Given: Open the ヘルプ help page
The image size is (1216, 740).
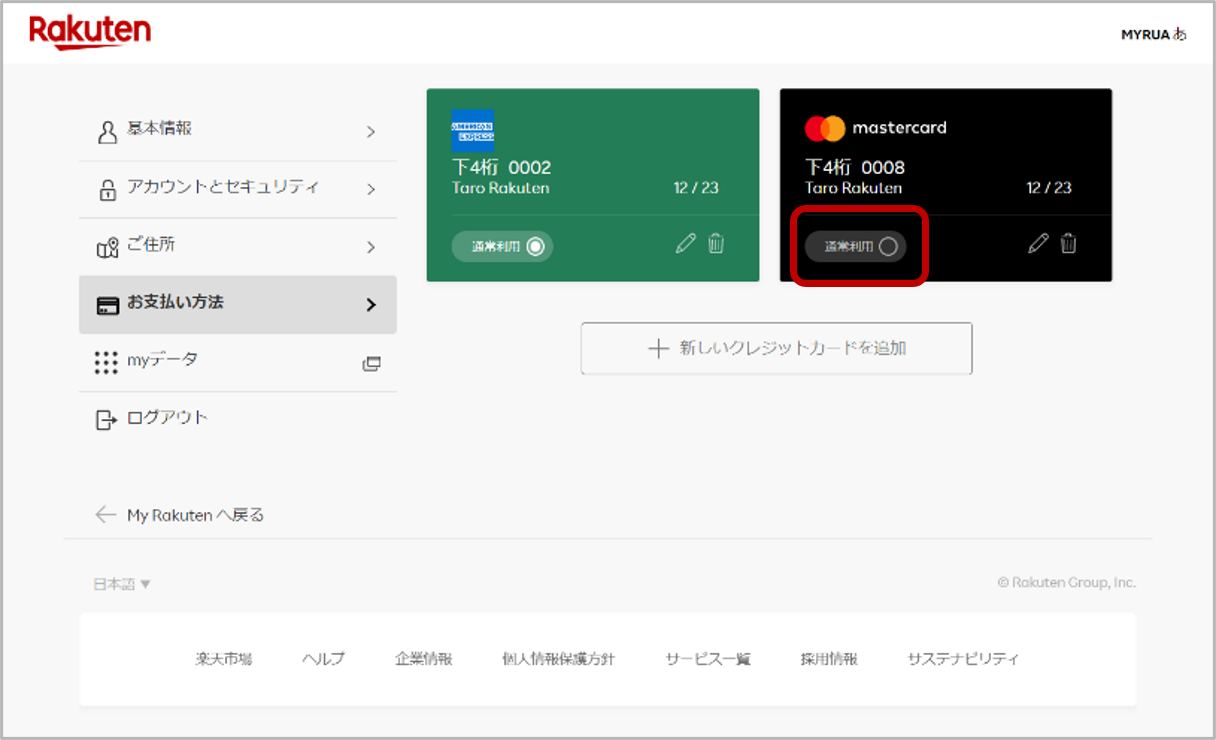Looking at the screenshot, I should coord(322,658).
